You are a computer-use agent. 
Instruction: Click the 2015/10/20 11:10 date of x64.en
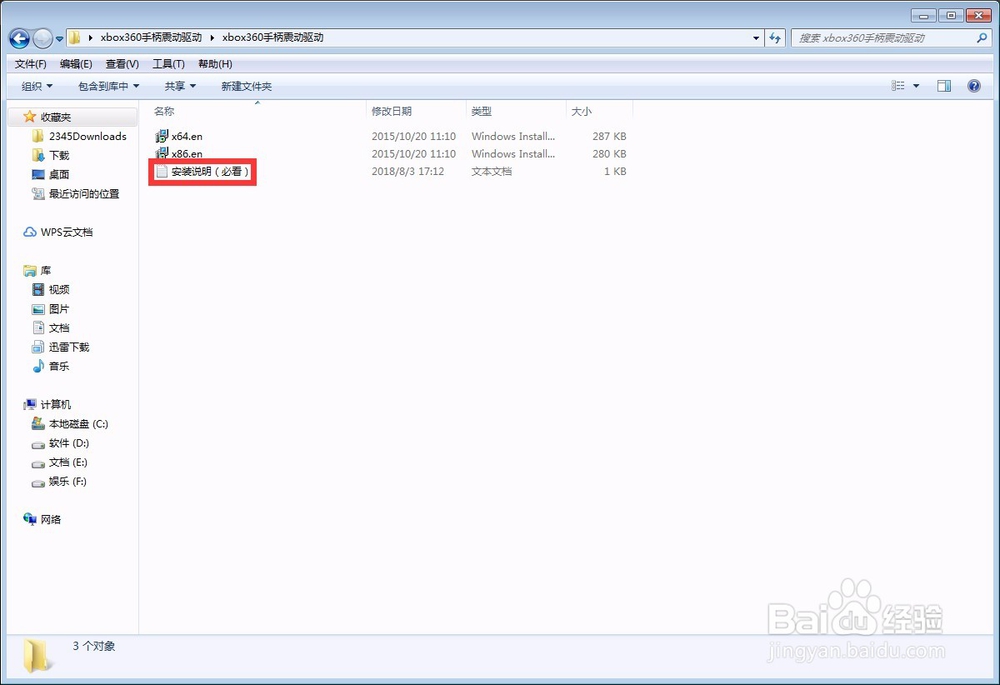coord(413,136)
